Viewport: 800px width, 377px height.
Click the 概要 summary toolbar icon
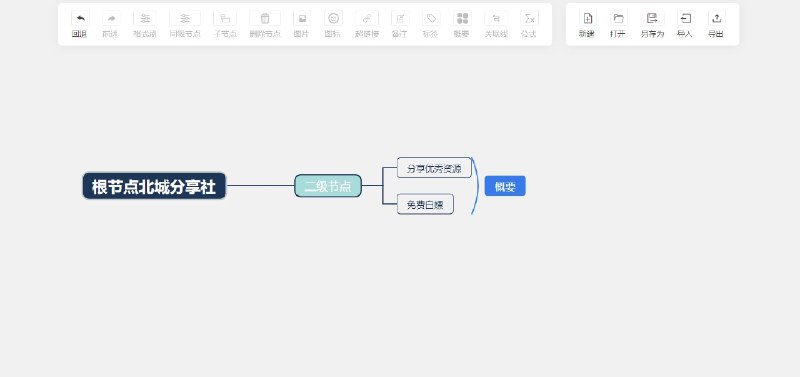[462, 18]
